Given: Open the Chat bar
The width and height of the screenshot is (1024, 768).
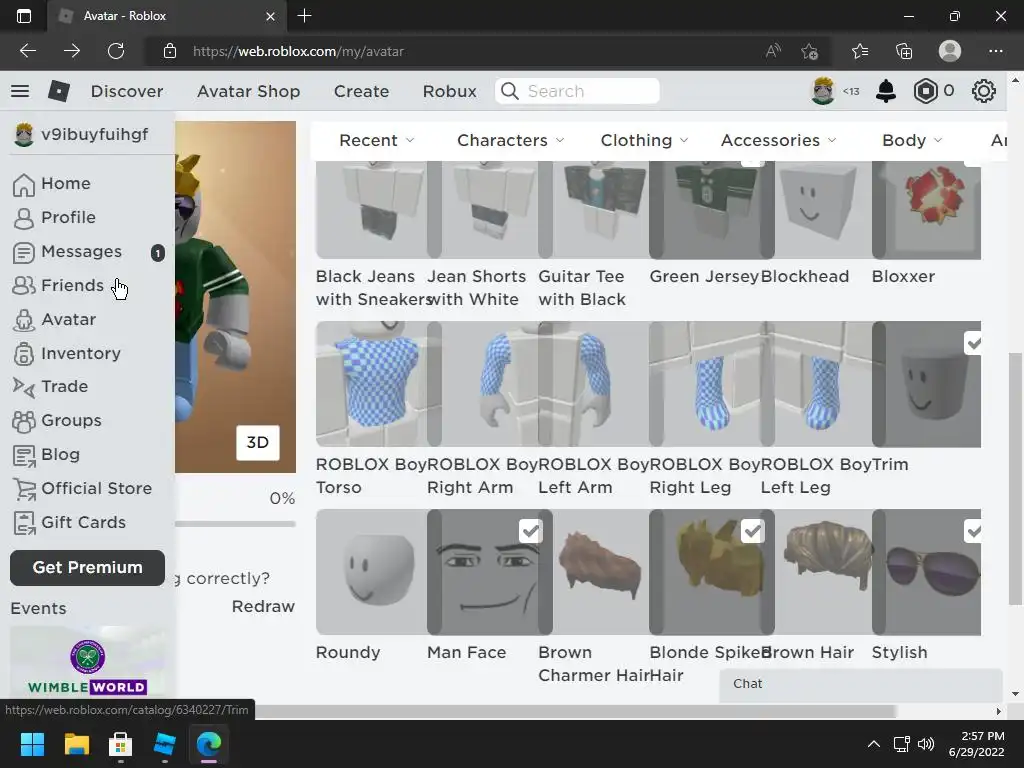Looking at the screenshot, I should click(x=861, y=684).
